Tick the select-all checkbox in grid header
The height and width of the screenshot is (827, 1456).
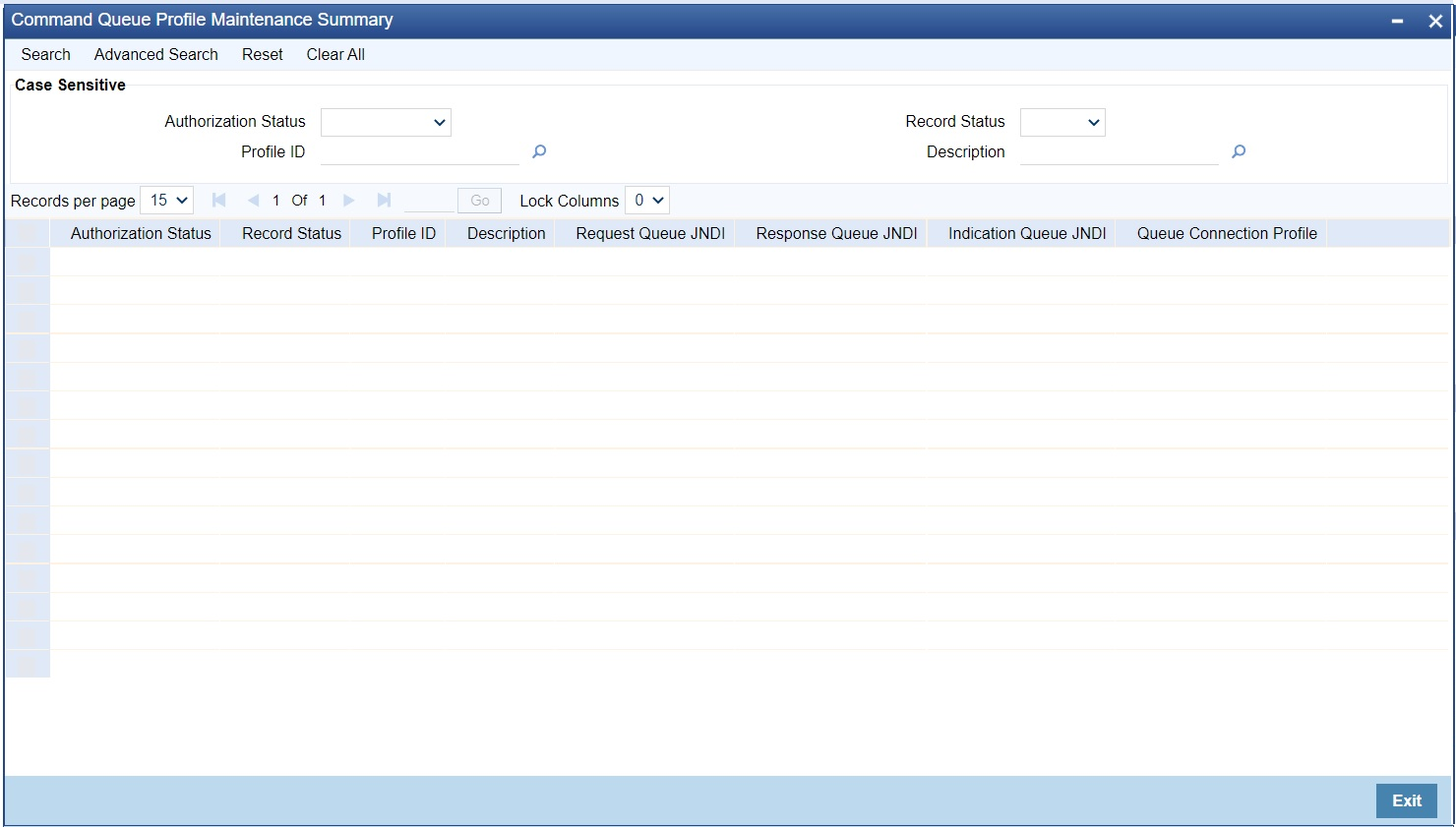(28, 233)
